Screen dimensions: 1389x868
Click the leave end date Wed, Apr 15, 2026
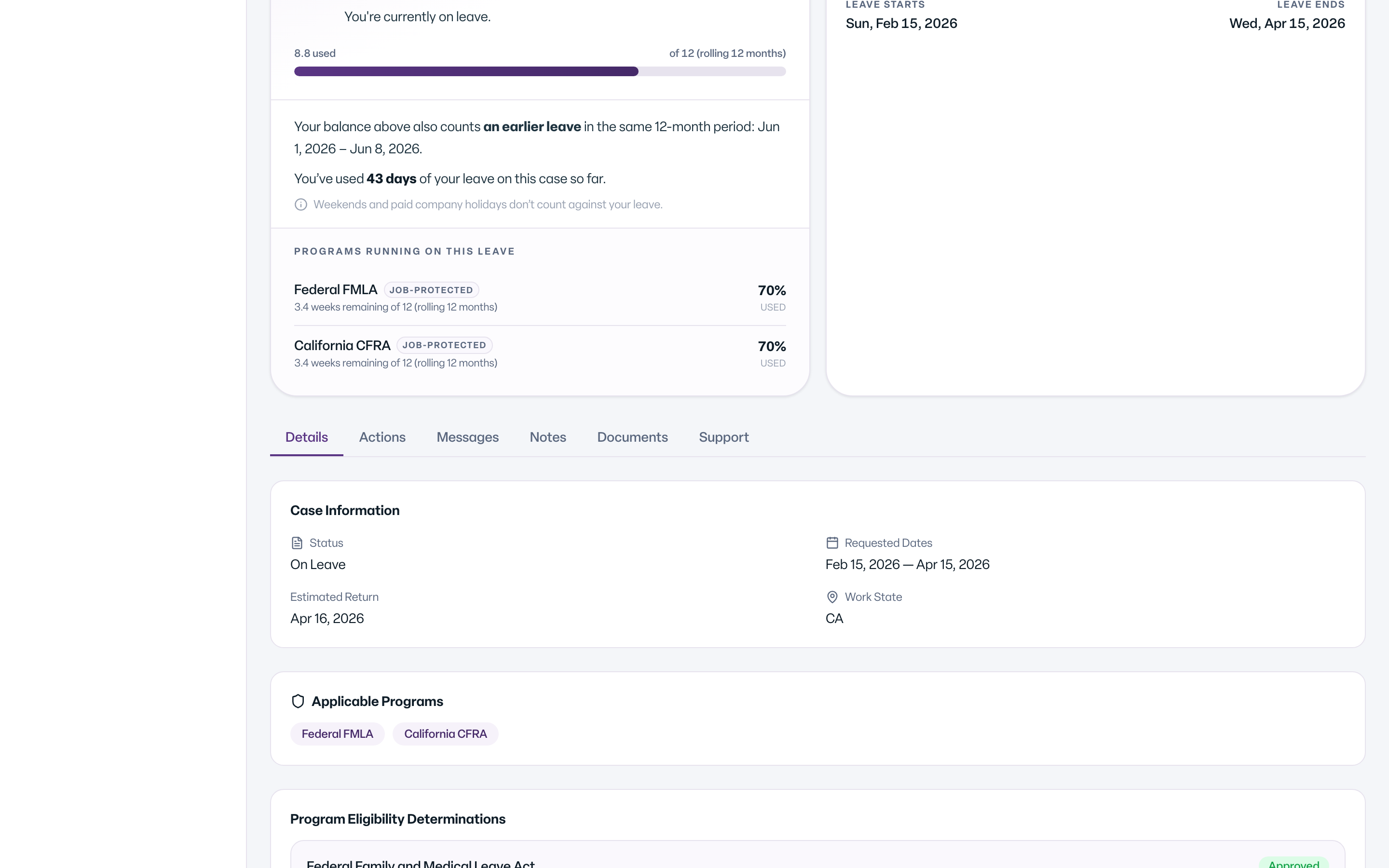point(1287,24)
